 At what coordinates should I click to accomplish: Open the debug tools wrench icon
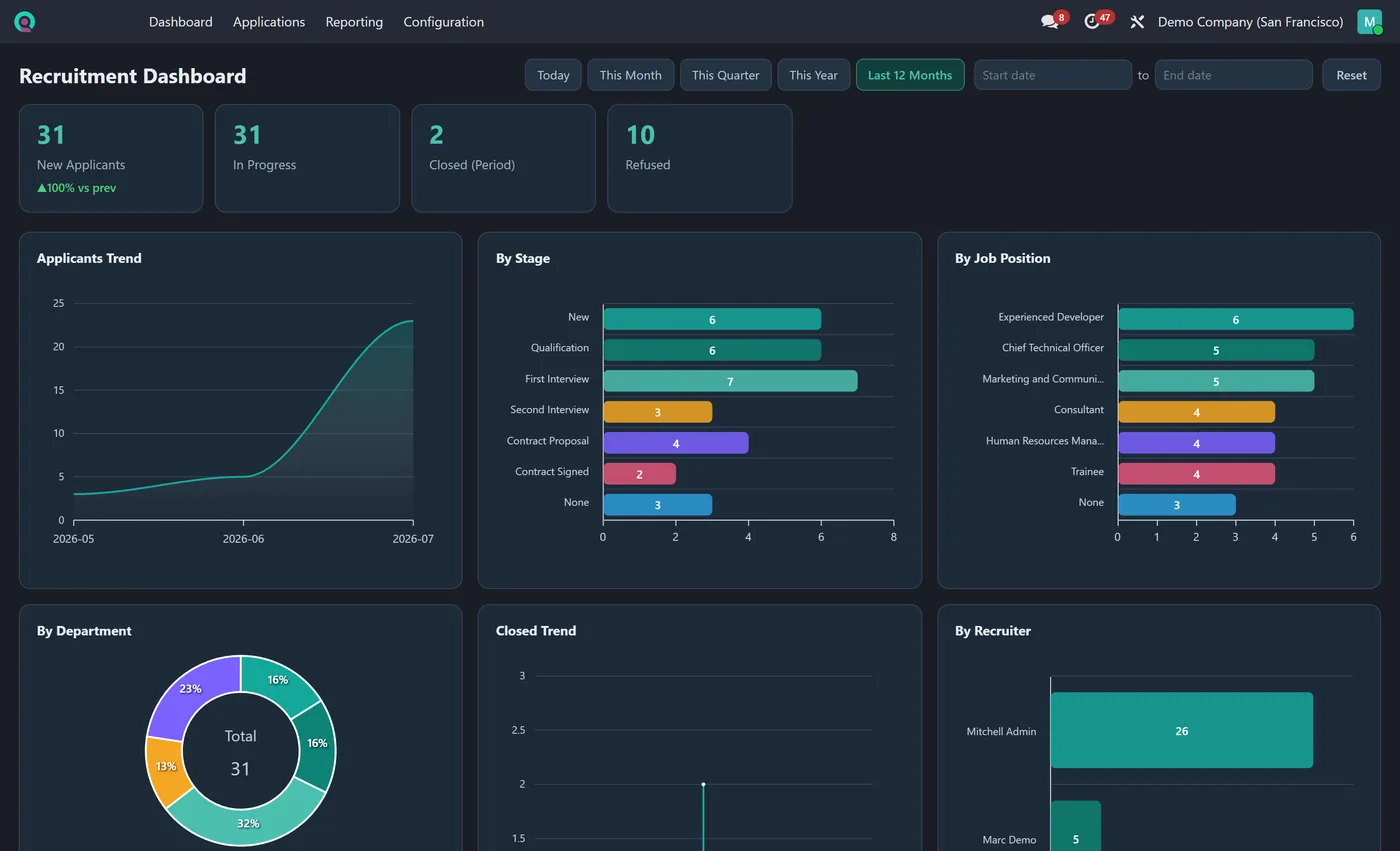click(1137, 21)
